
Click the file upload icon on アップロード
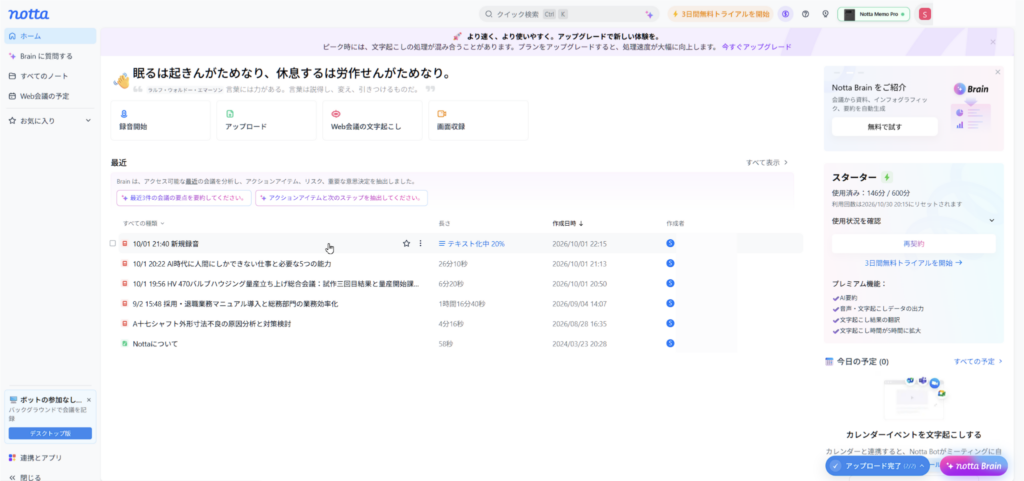229,114
